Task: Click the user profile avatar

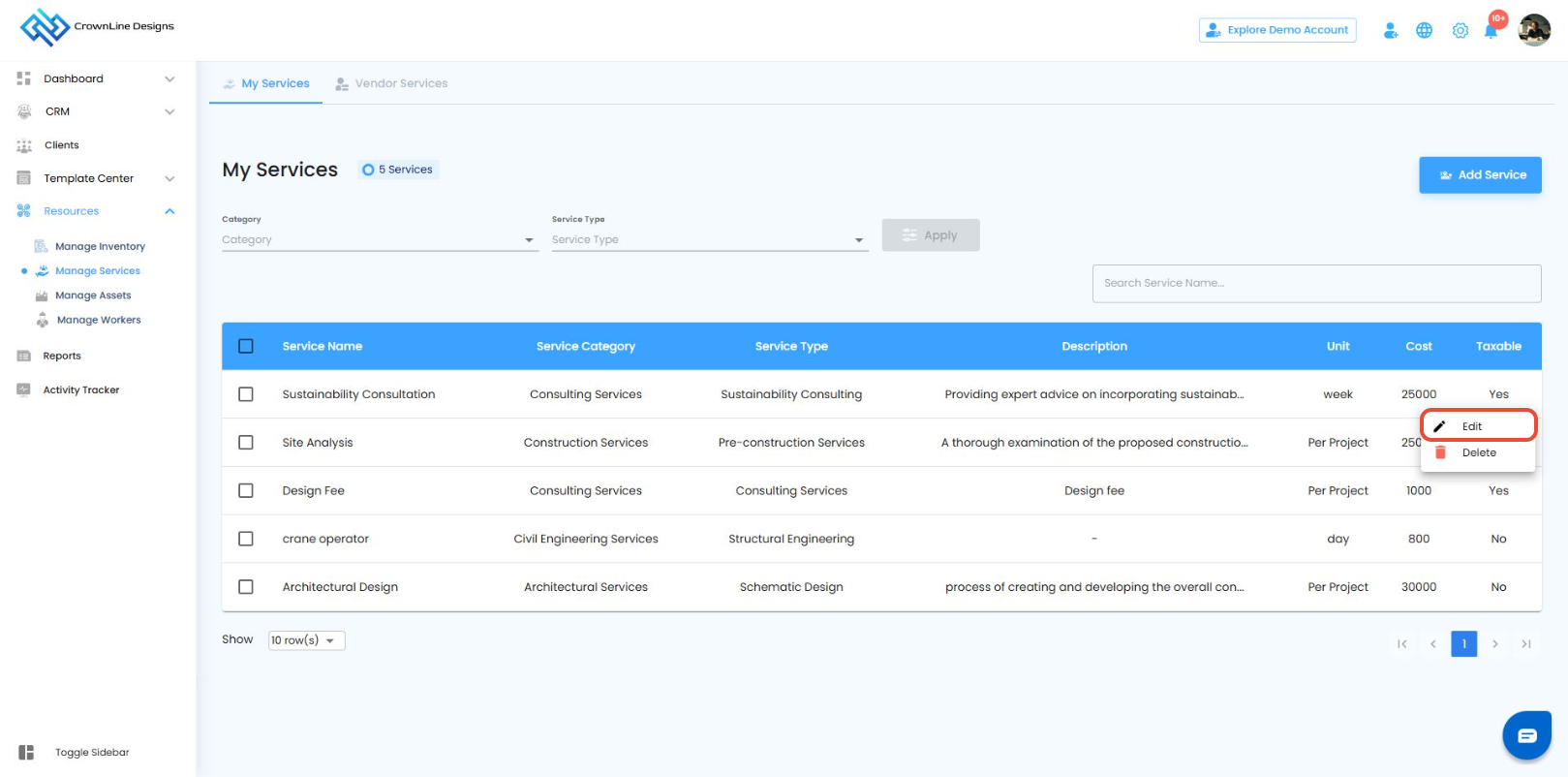Action: click(x=1534, y=30)
